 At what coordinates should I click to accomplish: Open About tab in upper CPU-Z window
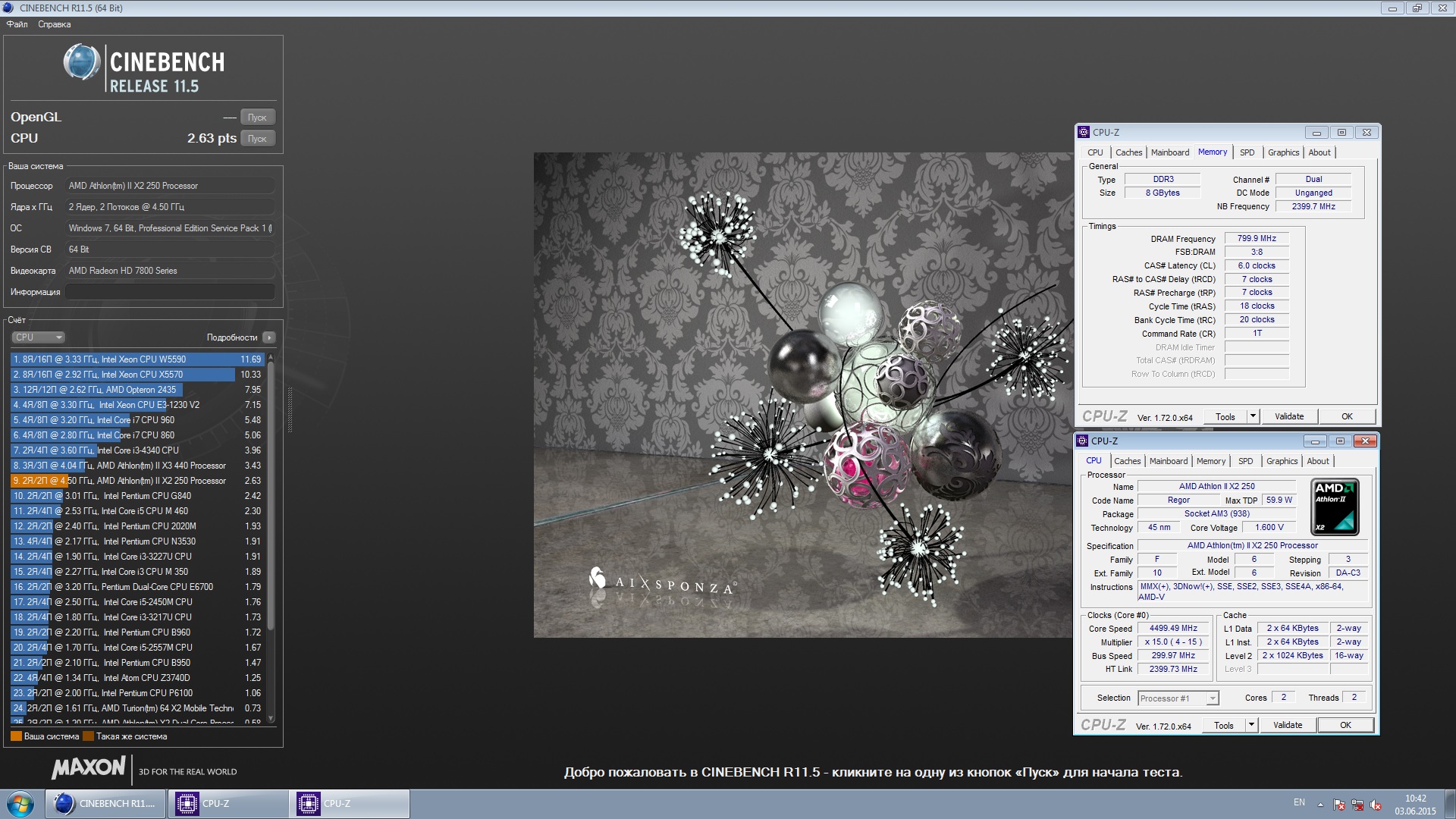click(1319, 152)
